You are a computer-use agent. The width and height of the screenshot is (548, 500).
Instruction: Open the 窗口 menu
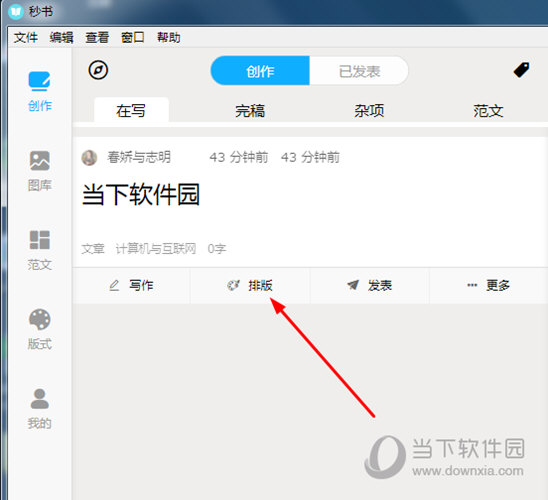coord(133,37)
